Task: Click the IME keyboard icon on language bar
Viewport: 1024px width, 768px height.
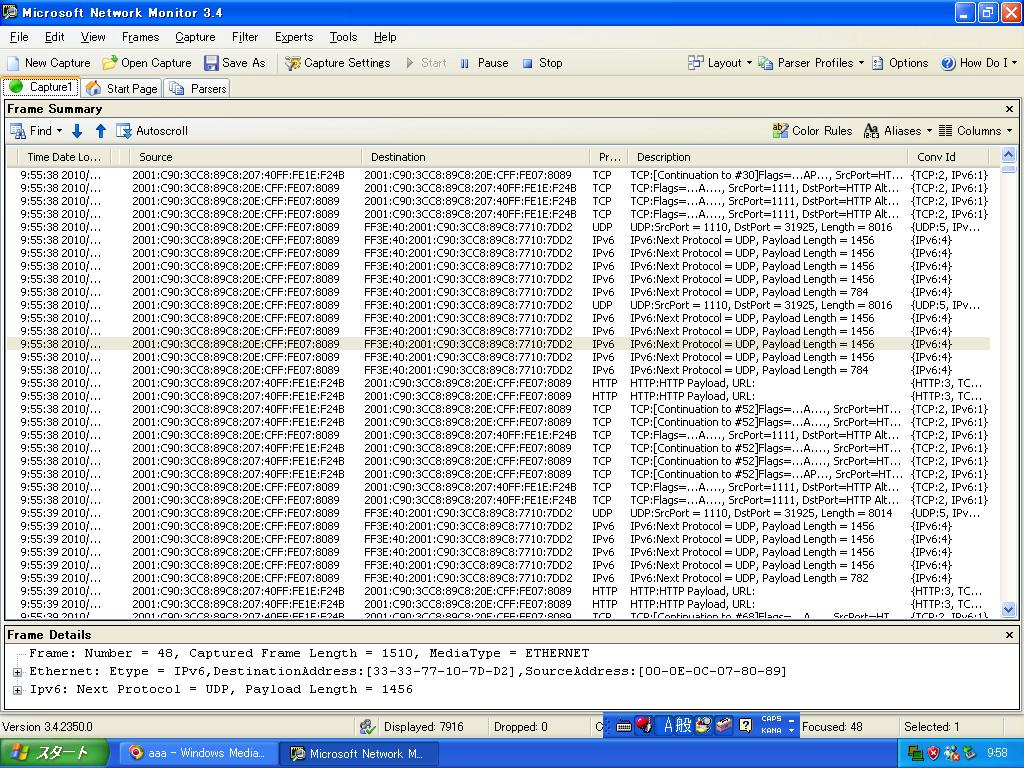Action: [623, 726]
